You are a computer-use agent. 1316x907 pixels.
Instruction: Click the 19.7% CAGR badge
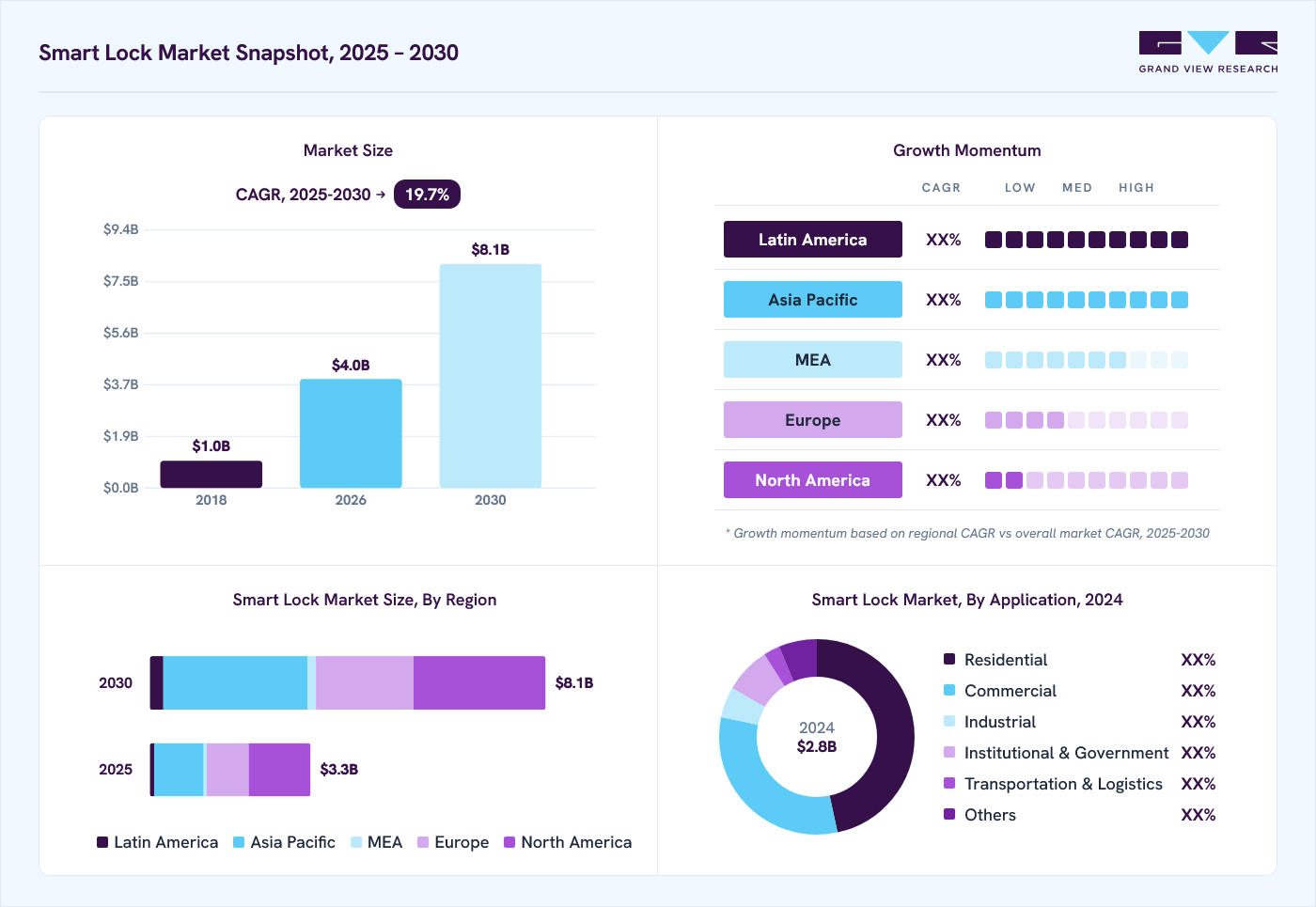click(427, 195)
